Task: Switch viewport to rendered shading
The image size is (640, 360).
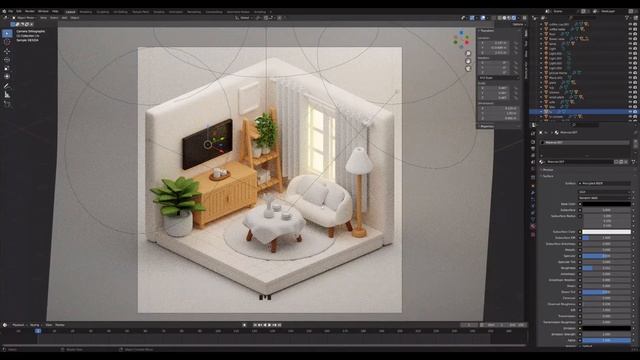Action: [513, 18]
